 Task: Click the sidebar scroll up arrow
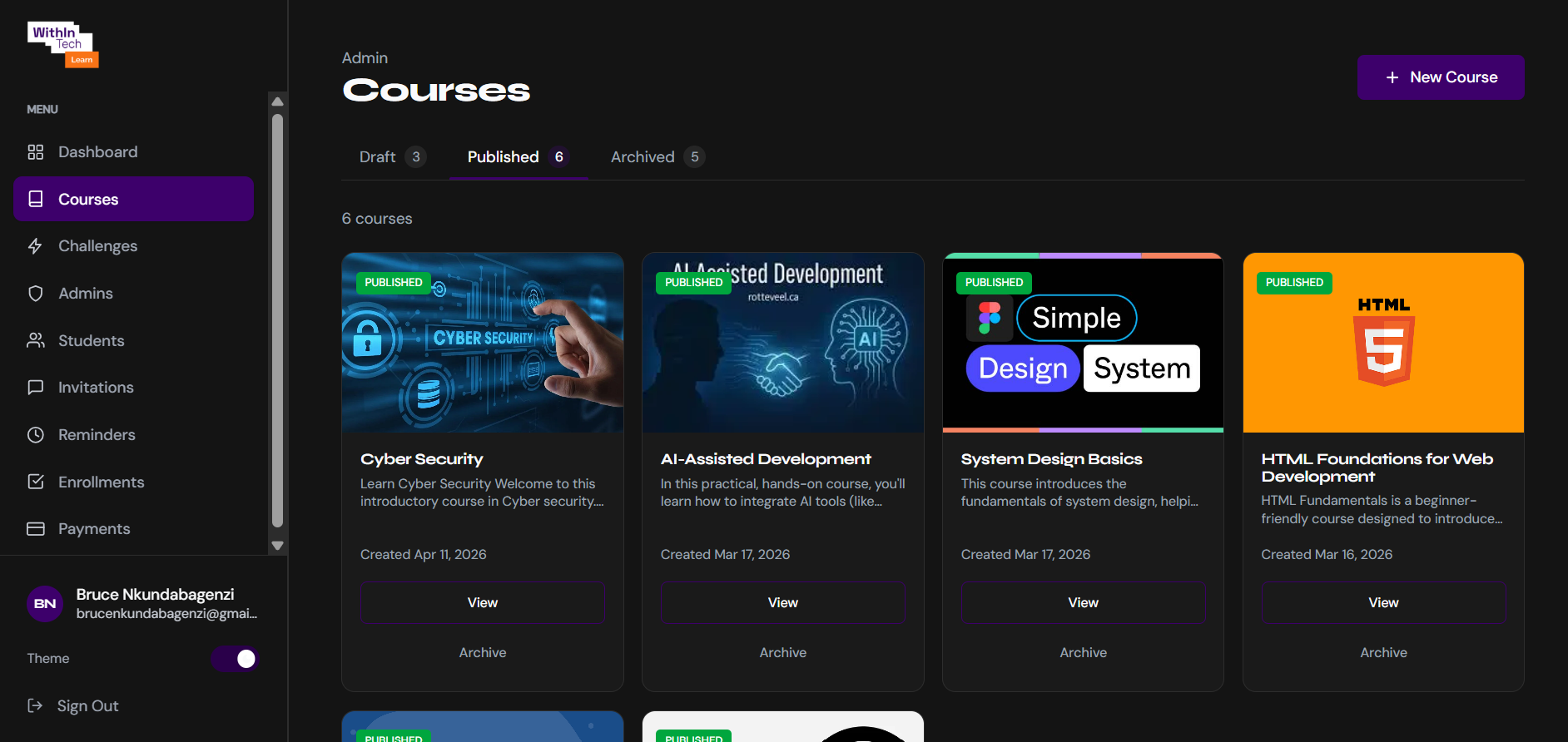278,101
